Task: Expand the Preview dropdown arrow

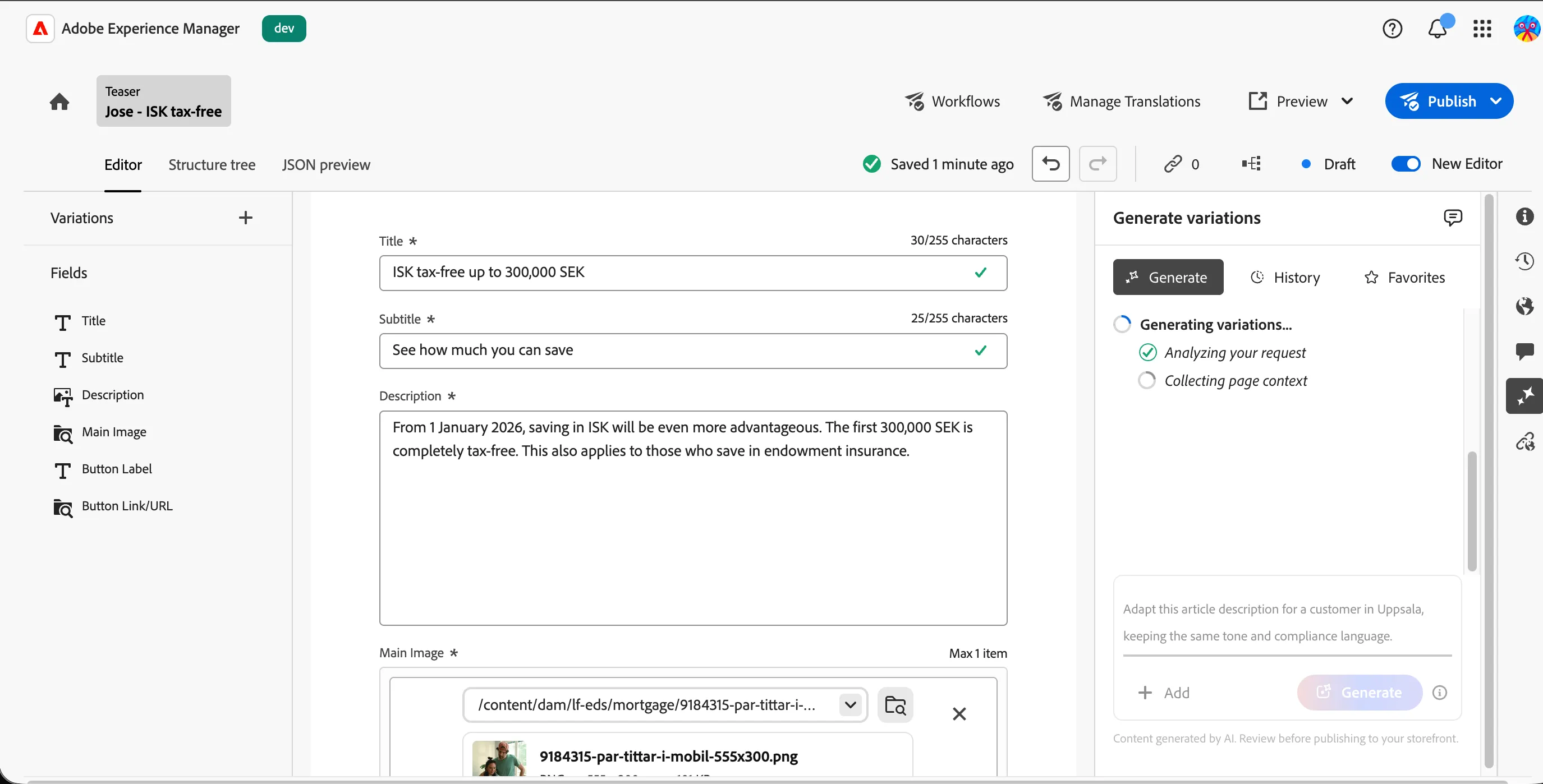Action: coord(1347,100)
